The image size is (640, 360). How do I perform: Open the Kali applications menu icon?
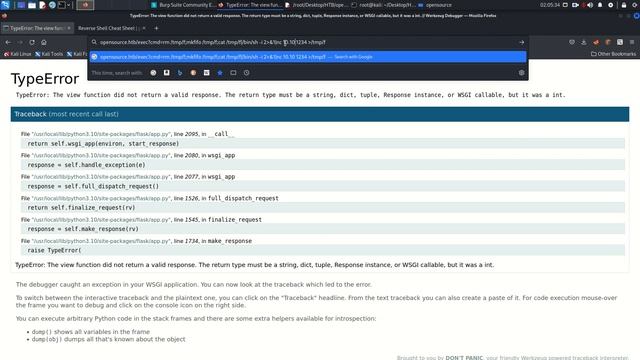pyautogui.click(x=5, y=5)
